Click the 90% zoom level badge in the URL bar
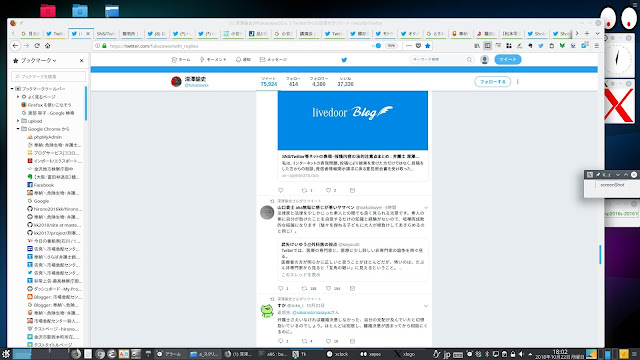 click(391, 46)
